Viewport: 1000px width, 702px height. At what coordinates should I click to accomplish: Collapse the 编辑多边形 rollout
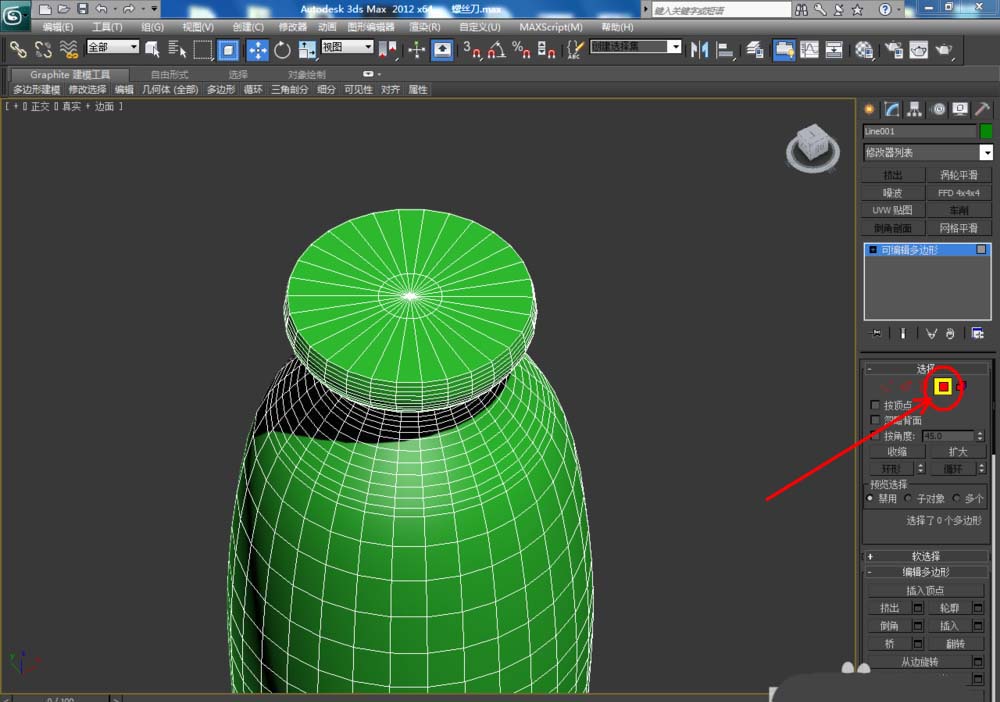925,572
